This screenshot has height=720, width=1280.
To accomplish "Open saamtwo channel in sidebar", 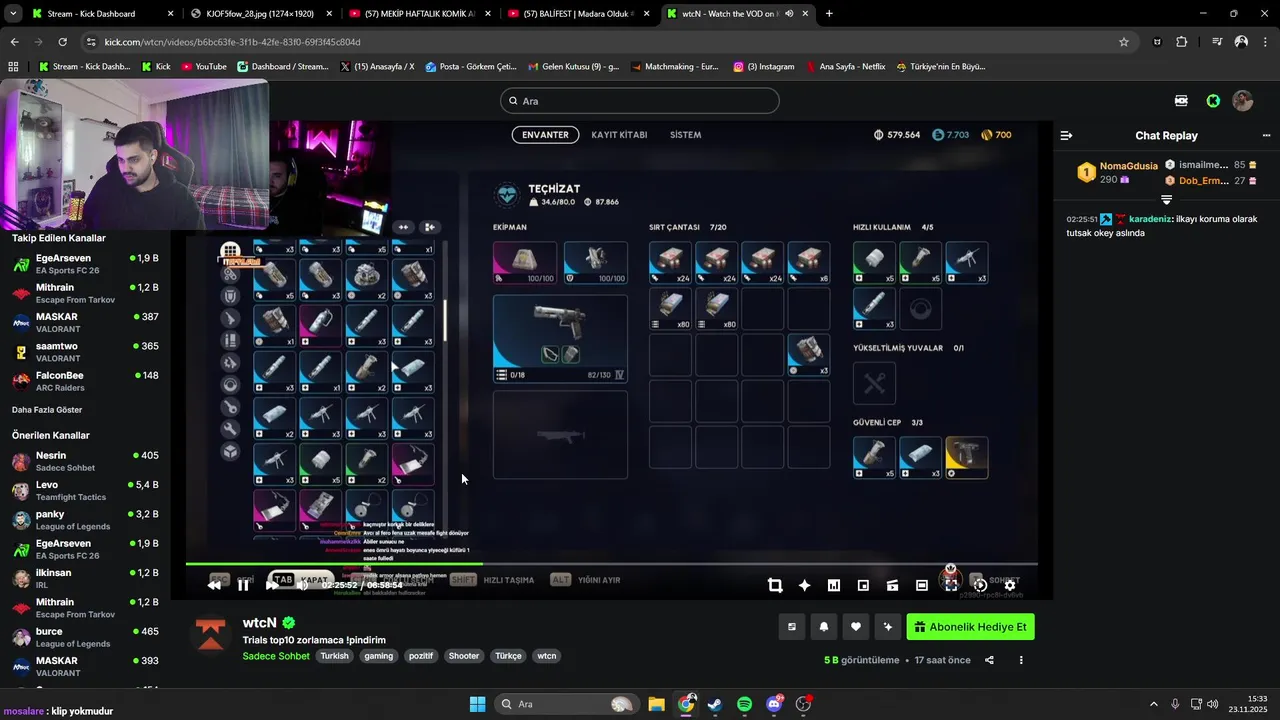I will click(x=85, y=352).
